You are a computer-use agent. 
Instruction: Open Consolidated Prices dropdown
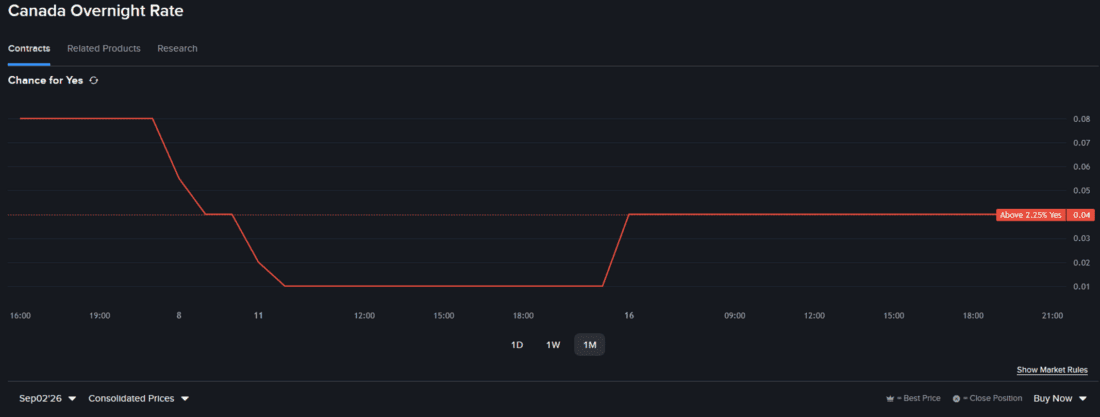point(138,399)
